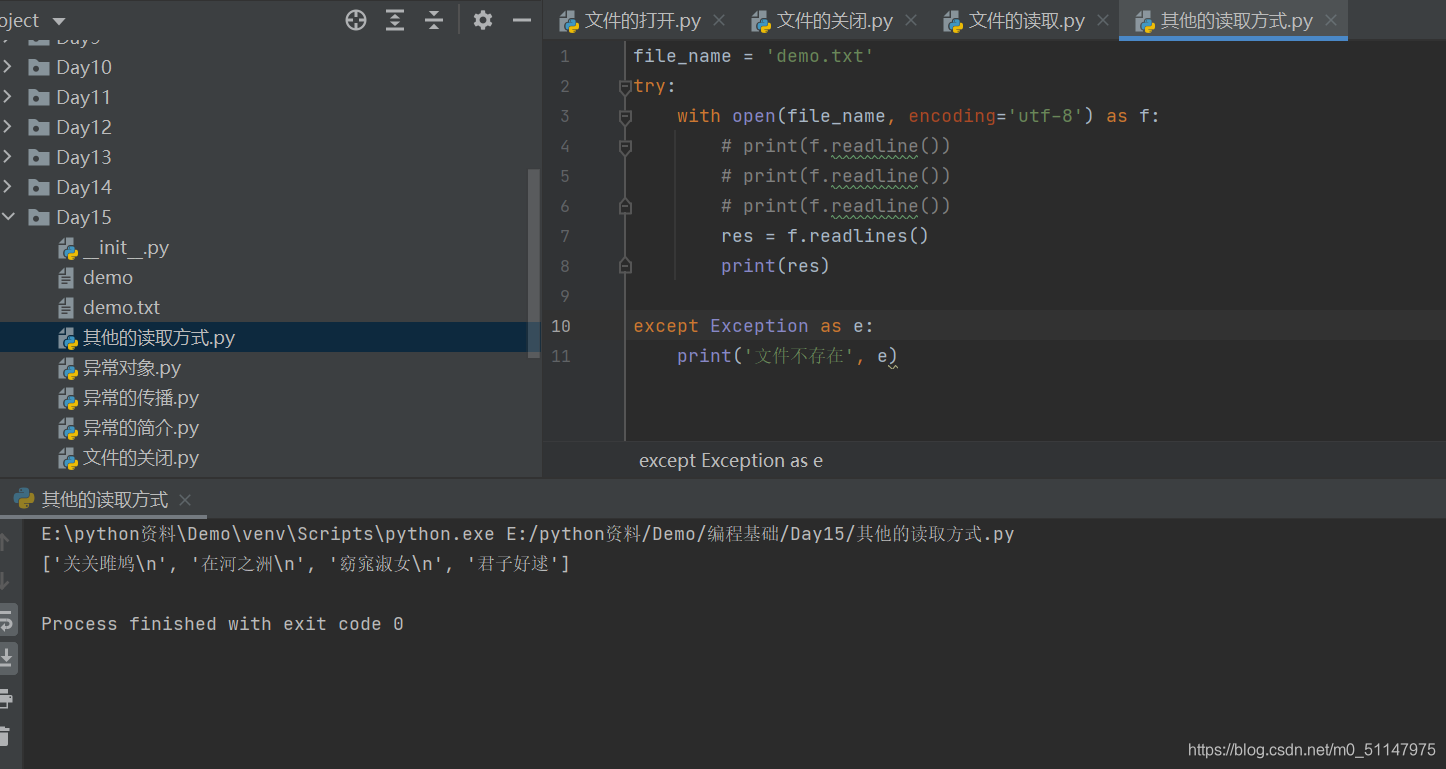
Task: Click 'except Exception as e' breadcrumb
Action: (731, 460)
